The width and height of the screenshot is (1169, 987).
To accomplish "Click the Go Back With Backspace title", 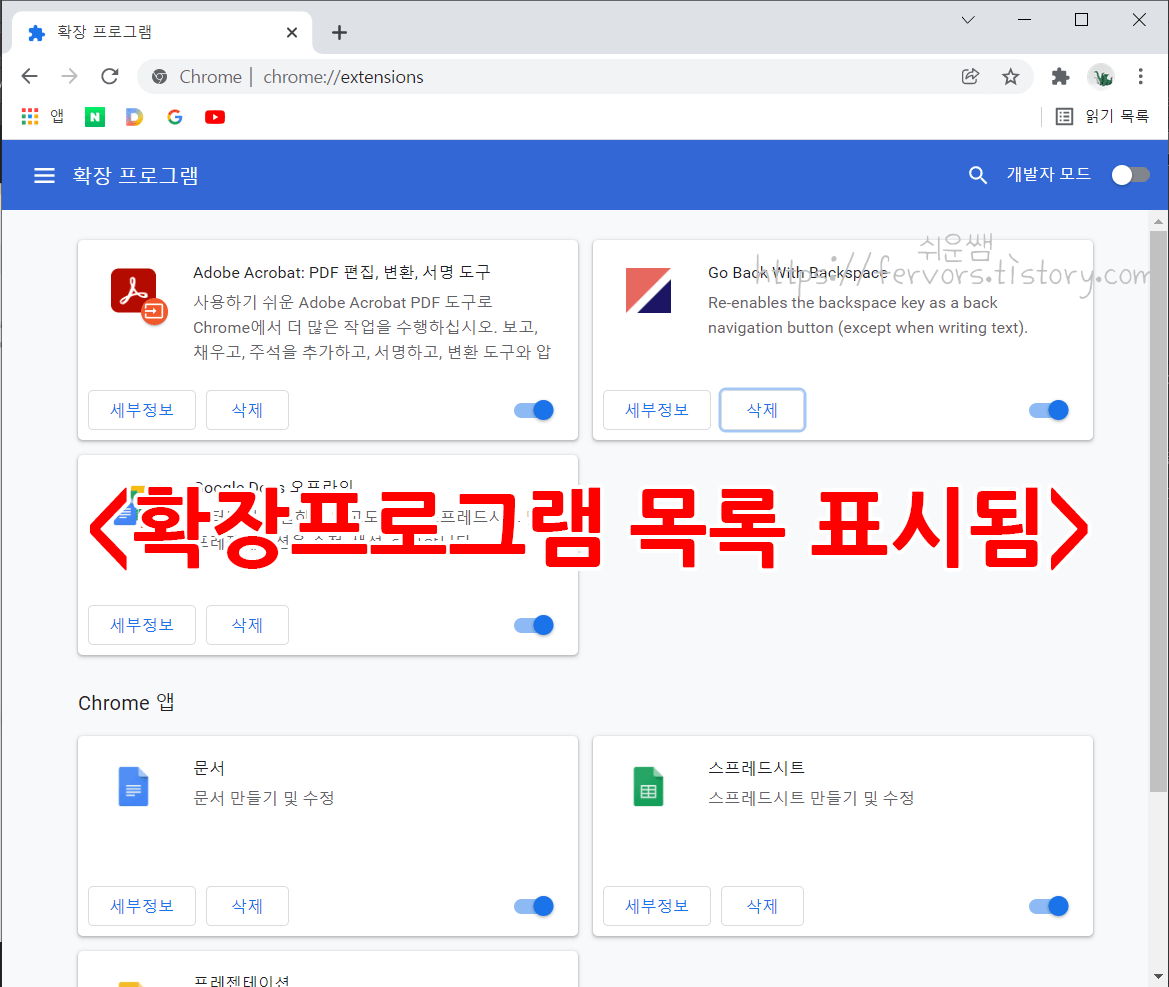I will [798, 273].
